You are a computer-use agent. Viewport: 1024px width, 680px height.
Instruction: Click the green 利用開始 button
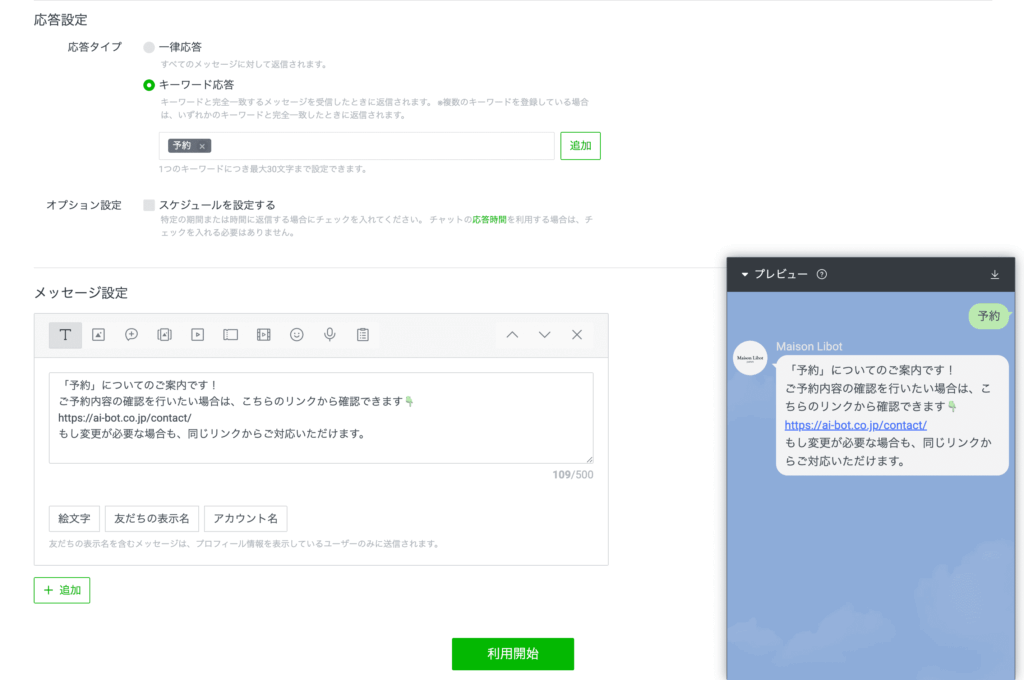(x=512, y=654)
